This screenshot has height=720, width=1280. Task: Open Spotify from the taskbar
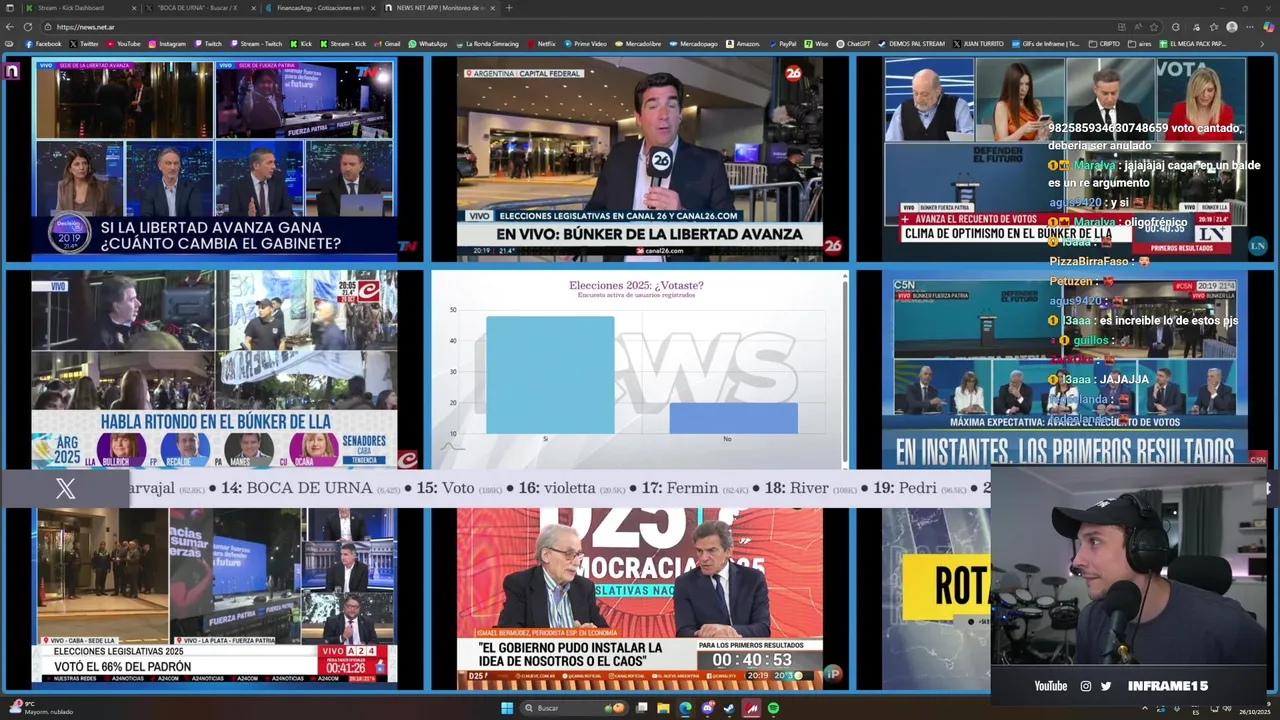(x=774, y=708)
